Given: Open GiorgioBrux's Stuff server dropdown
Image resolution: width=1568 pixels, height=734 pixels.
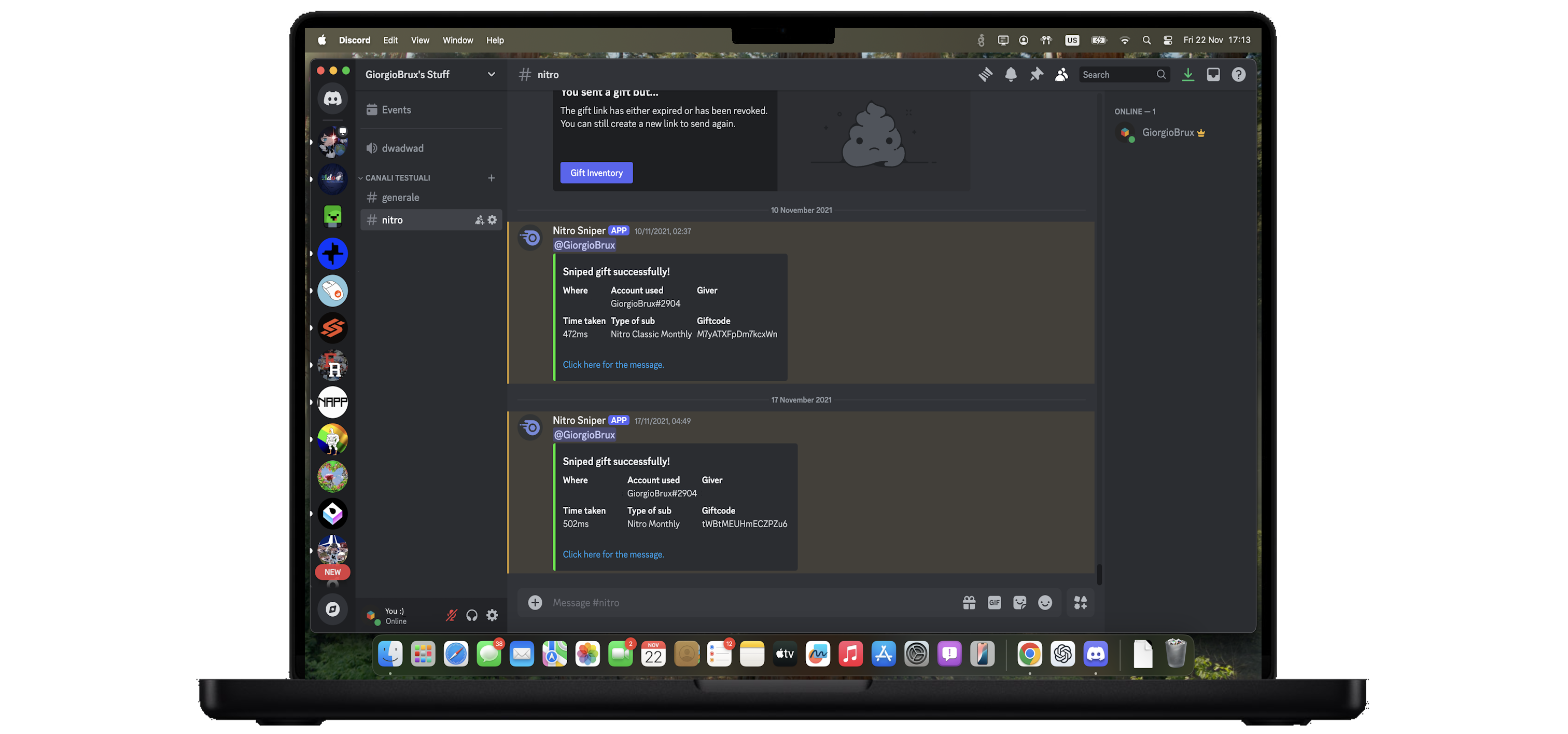Looking at the screenshot, I should coord(430,74).
